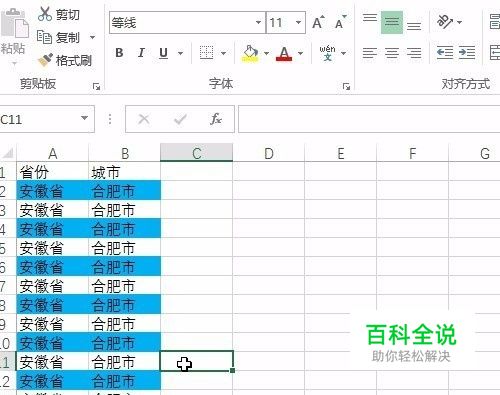
Task: Expand the font name dropdown arrow
Action: pos(259,23)
